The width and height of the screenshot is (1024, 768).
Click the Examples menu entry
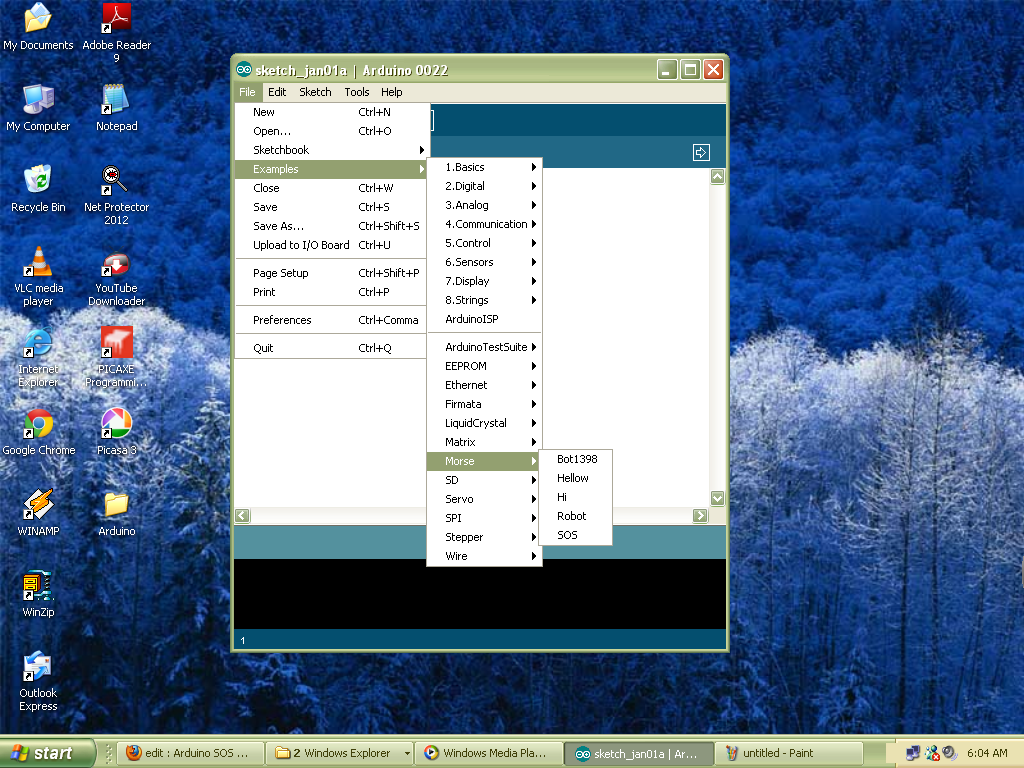tap(332, 169)
